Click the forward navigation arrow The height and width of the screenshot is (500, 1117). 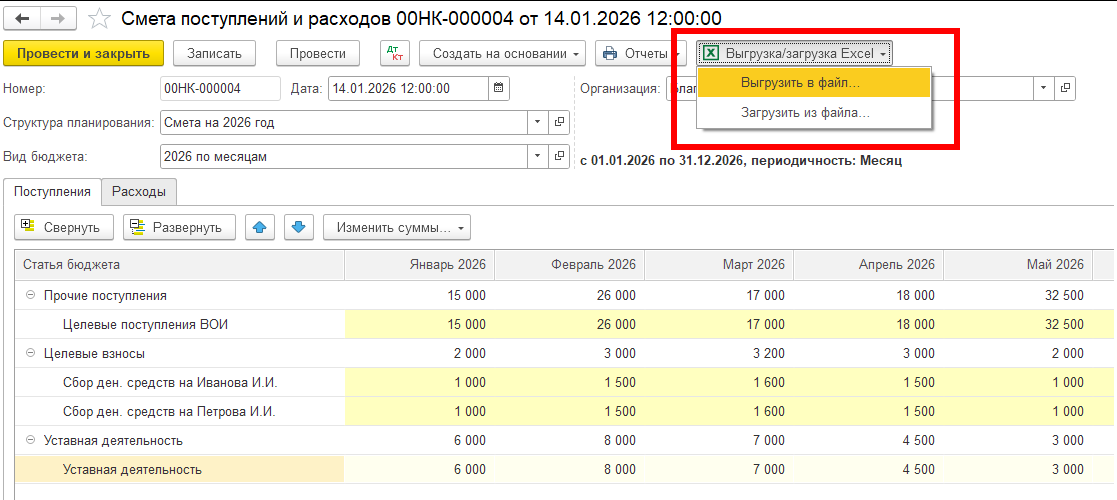[x=58, y=19]
